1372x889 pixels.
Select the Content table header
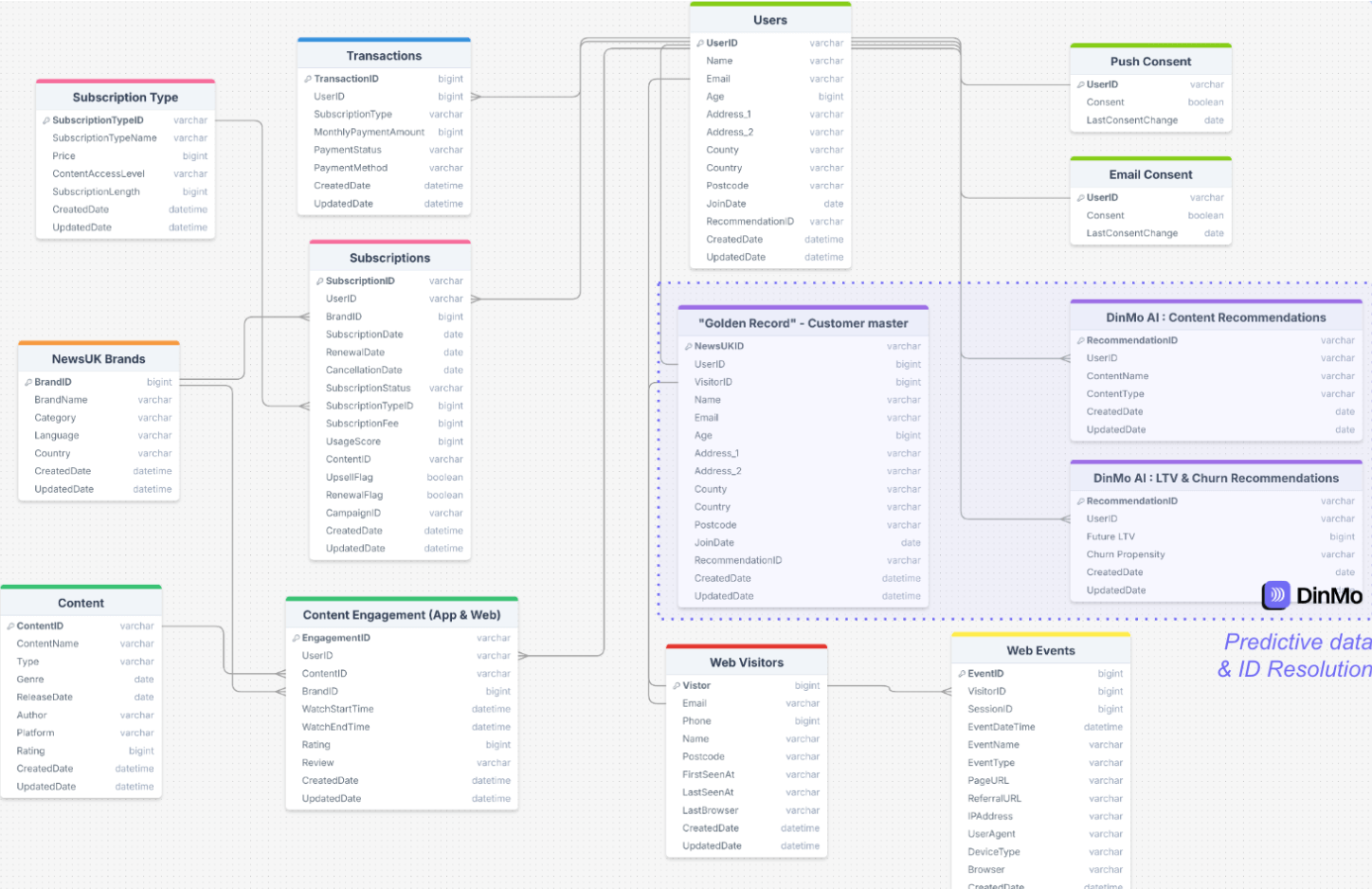coord(81,603)
